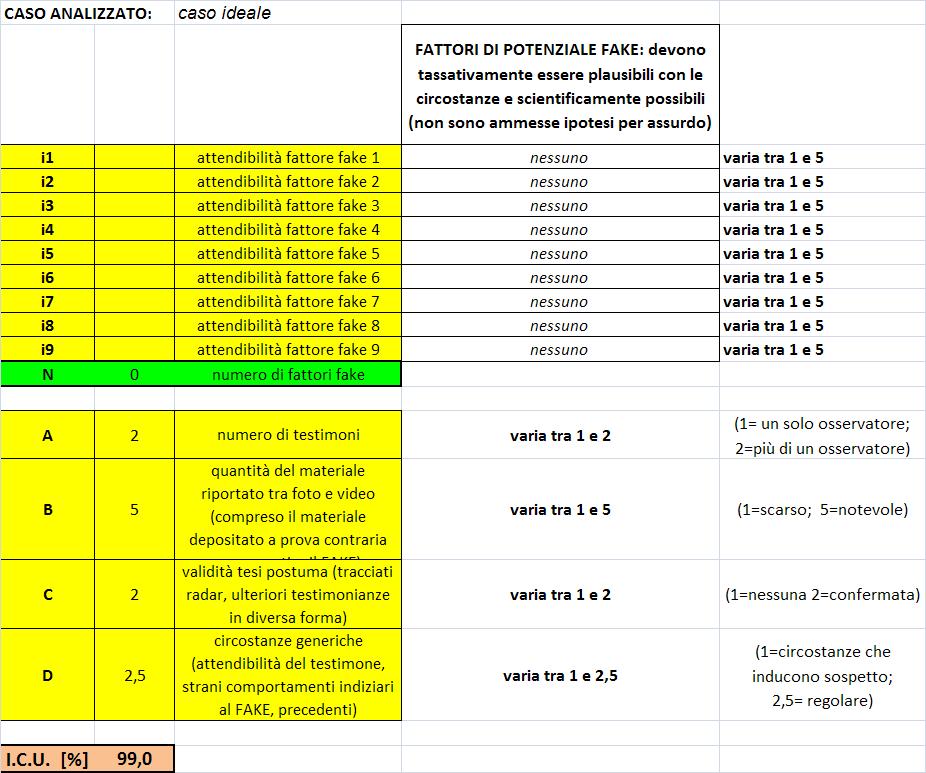Click 'varia tra 1 e 5' beside row i8
Viewport: 926px width, 773px height.
click(773, 325)
